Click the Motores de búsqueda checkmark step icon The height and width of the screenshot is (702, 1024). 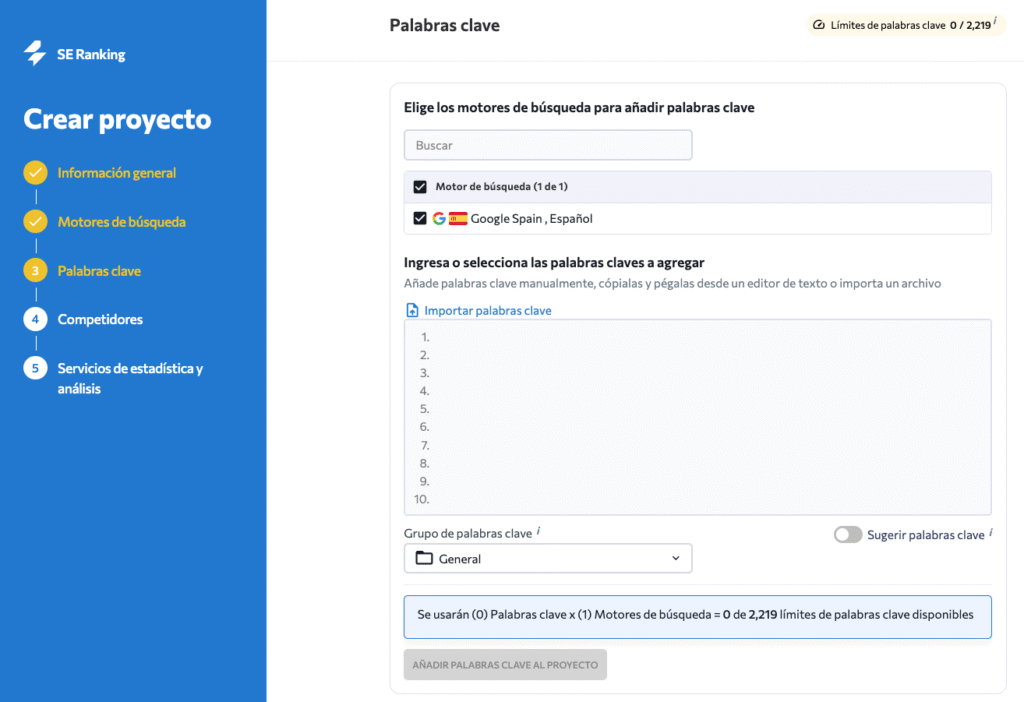click(x=35, y=221)
